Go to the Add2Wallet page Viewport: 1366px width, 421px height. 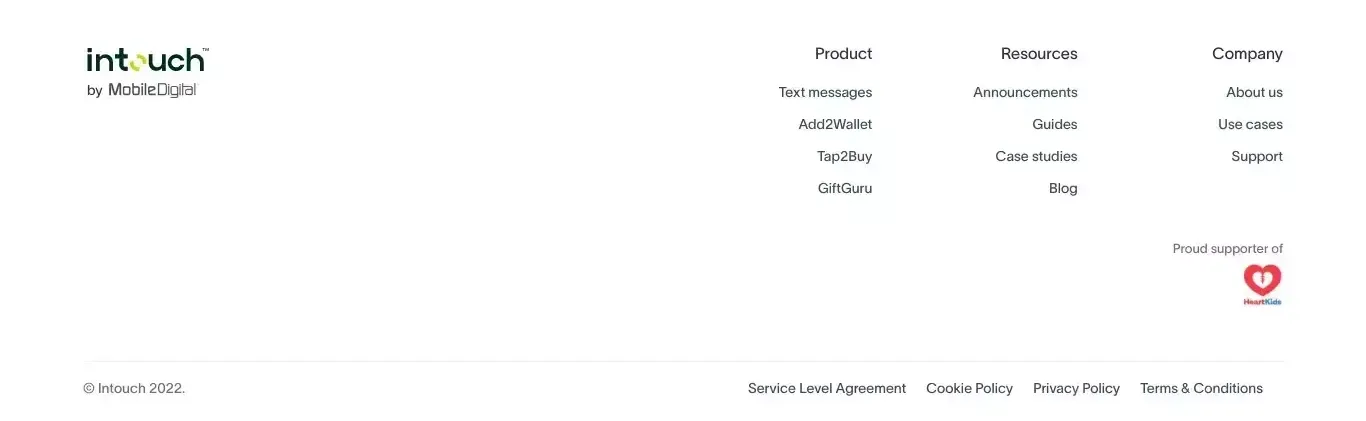click(x=835, y=124)
